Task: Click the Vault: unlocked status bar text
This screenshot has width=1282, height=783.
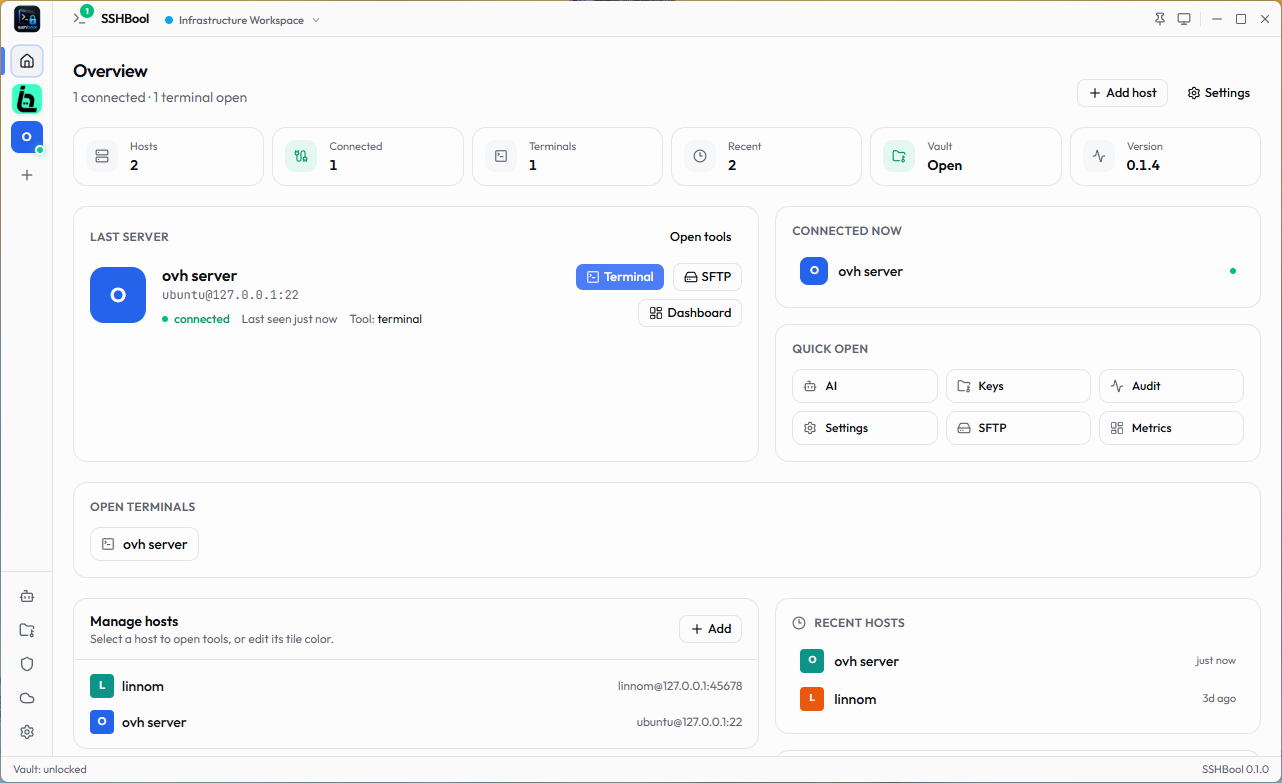Action: click(50, 770)
